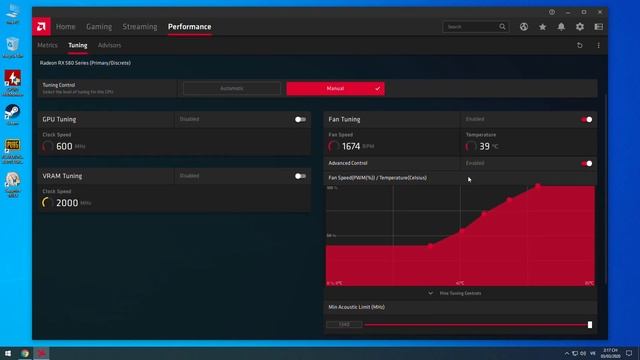This screenshot has height=360, width=640.
Task: Switch to the Metrics sub-tab
Action: (47, 45)
